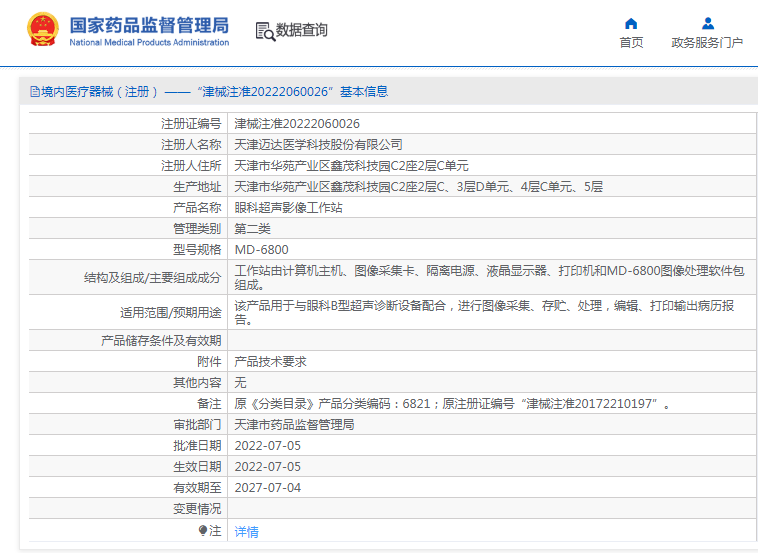Open the 政务服务门户 navigation label
Image resolution: width=758 pixels, height=553 pixels.
click(x=707, y=42)
